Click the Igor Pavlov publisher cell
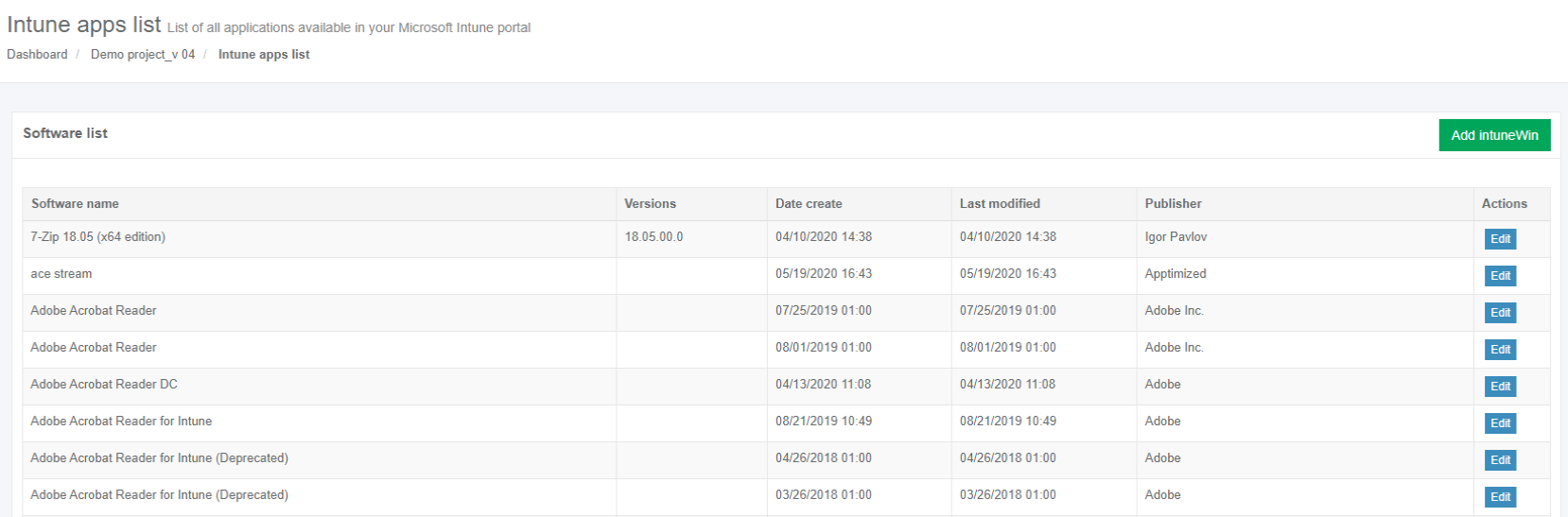1568x517 pixels. [x=1176, y=237]
